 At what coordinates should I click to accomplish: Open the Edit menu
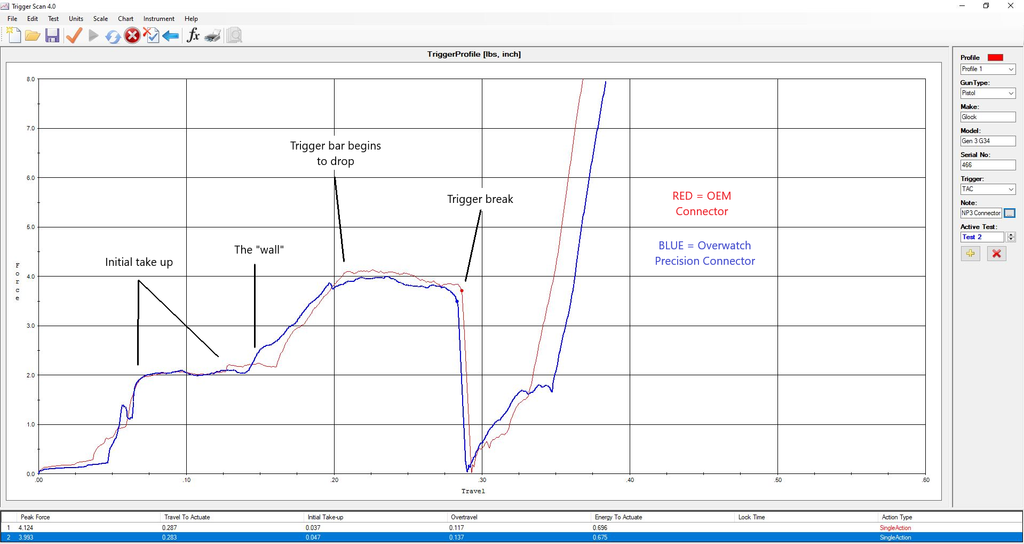pos(33,19)
